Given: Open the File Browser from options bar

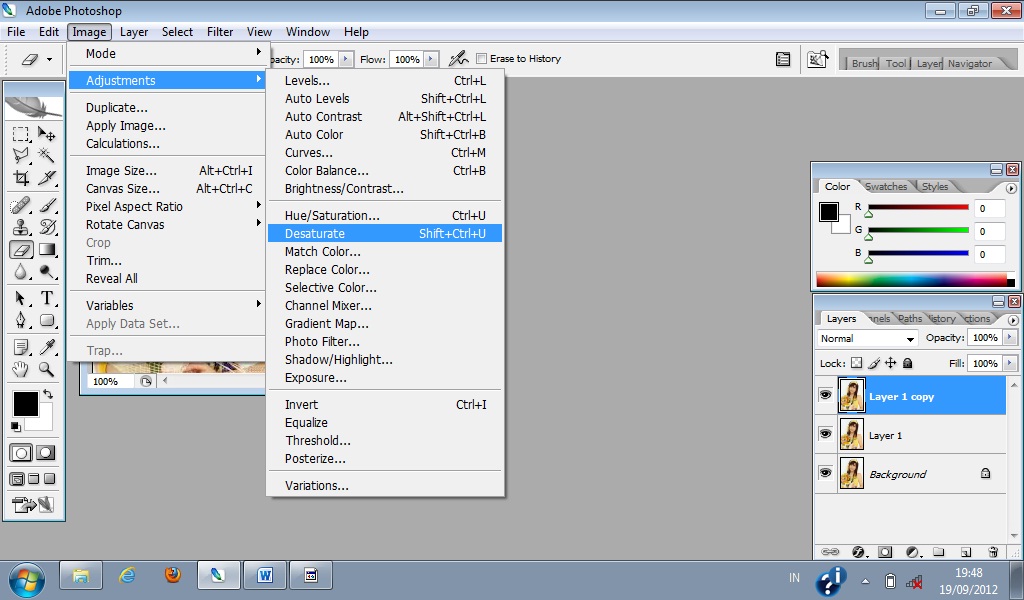Looking at the screenshot, I should tap(817, 59).
